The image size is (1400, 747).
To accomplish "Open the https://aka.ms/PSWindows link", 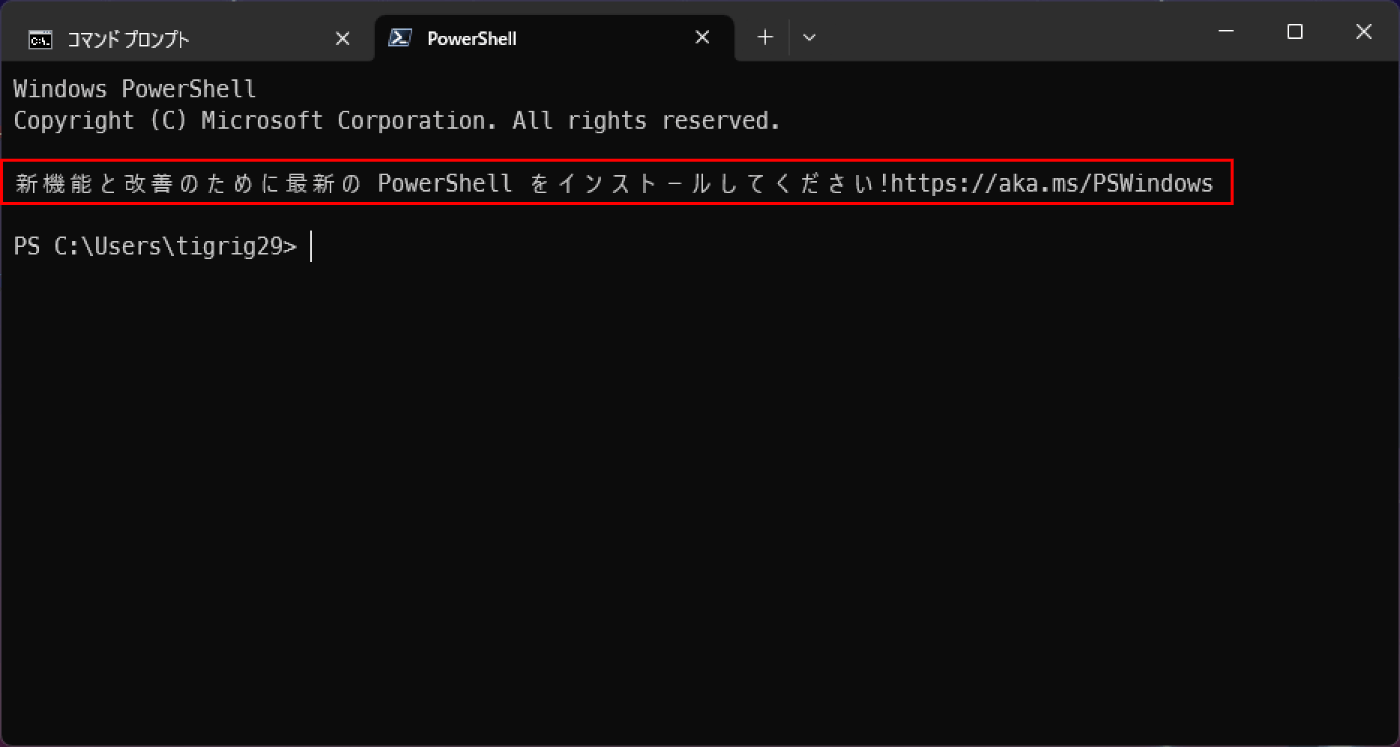I will coord(1052,183).
